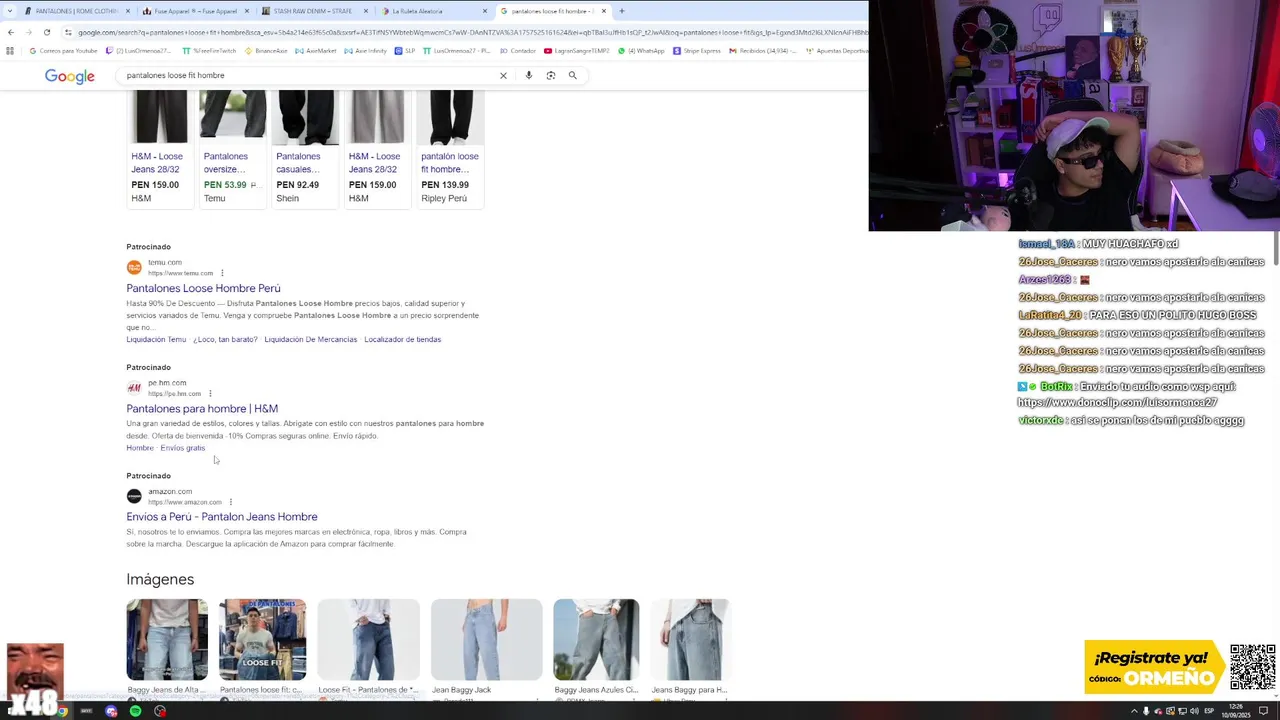Viewport: 1280px width, 720px height.
Task: Open the WhatsApp bookmark
Action: coord(641,51)
